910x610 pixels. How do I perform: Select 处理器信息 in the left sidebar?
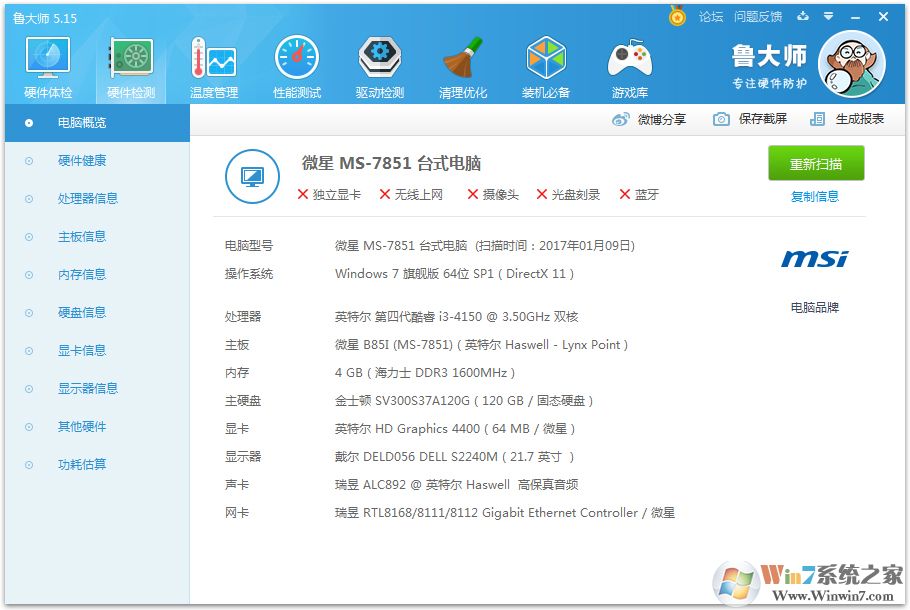88,199
